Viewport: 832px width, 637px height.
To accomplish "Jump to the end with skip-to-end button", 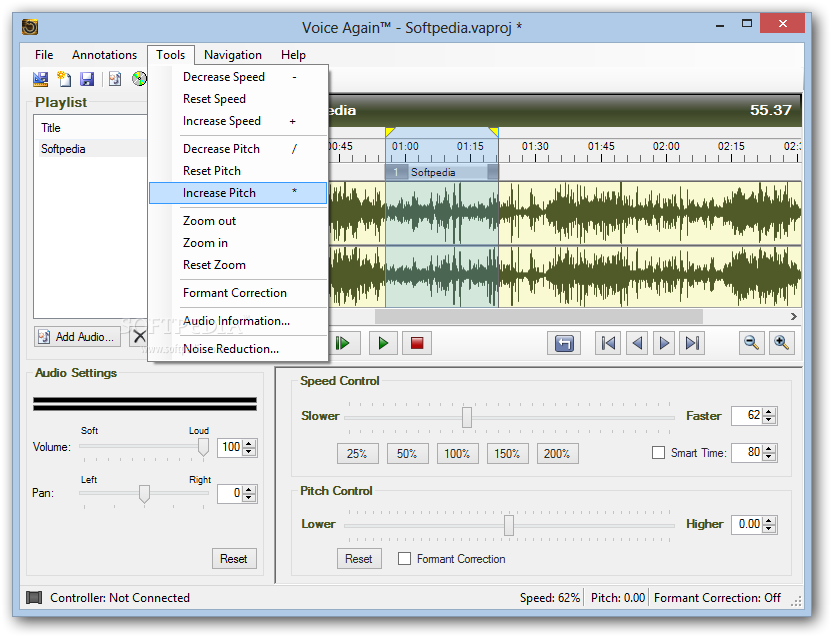I will (x=692, y=343).
